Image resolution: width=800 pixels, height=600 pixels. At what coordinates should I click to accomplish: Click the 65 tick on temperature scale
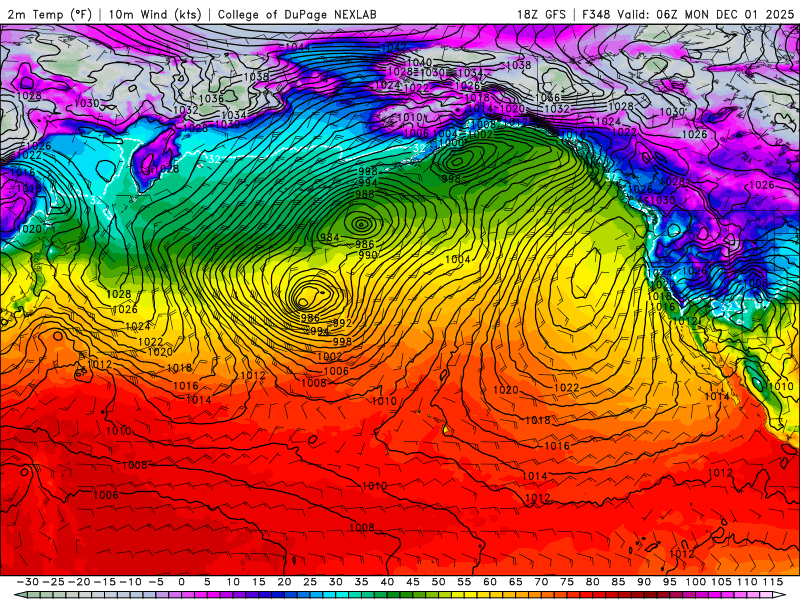515,582
